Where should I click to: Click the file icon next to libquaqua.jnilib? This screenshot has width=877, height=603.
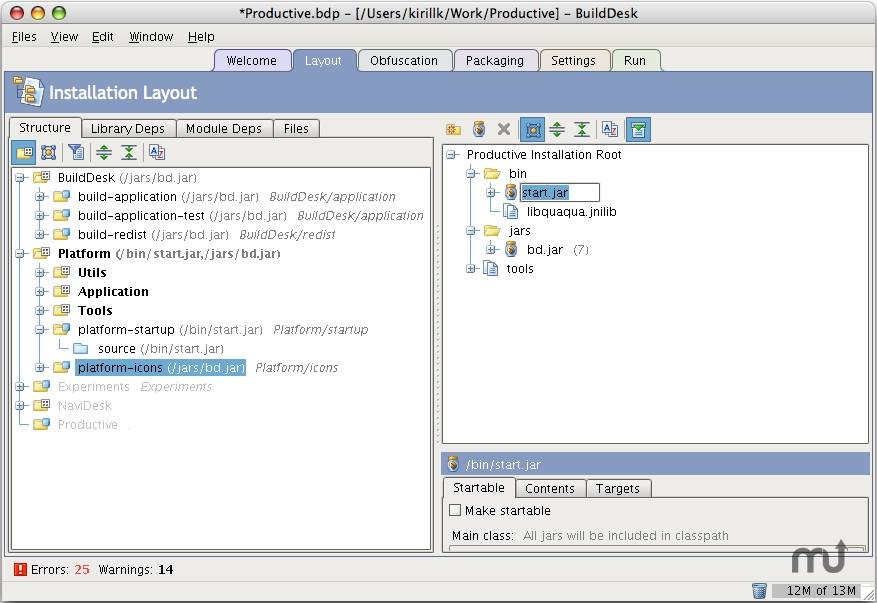(x=510, y=211)
